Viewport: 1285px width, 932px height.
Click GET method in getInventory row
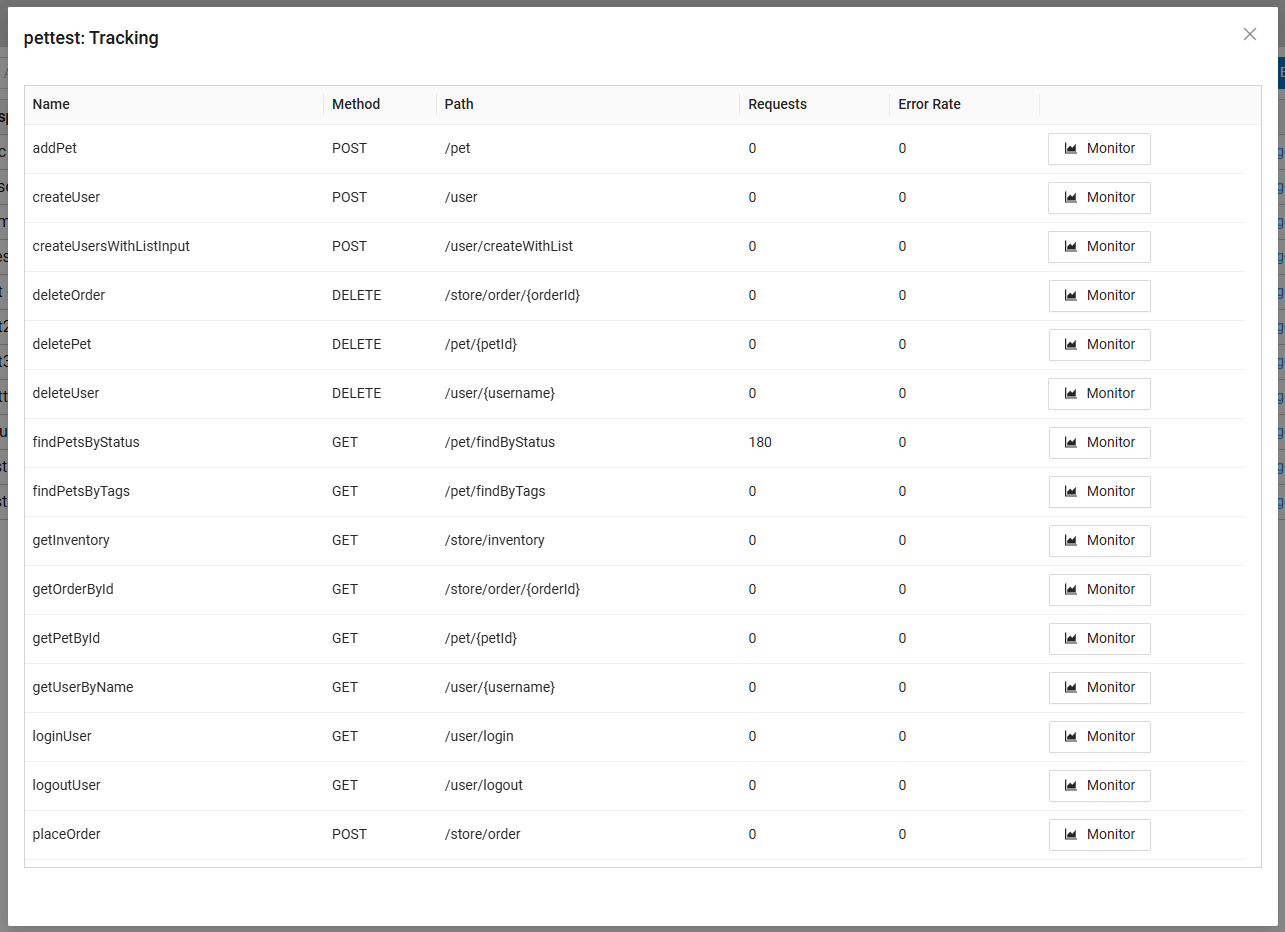point(345,540)
